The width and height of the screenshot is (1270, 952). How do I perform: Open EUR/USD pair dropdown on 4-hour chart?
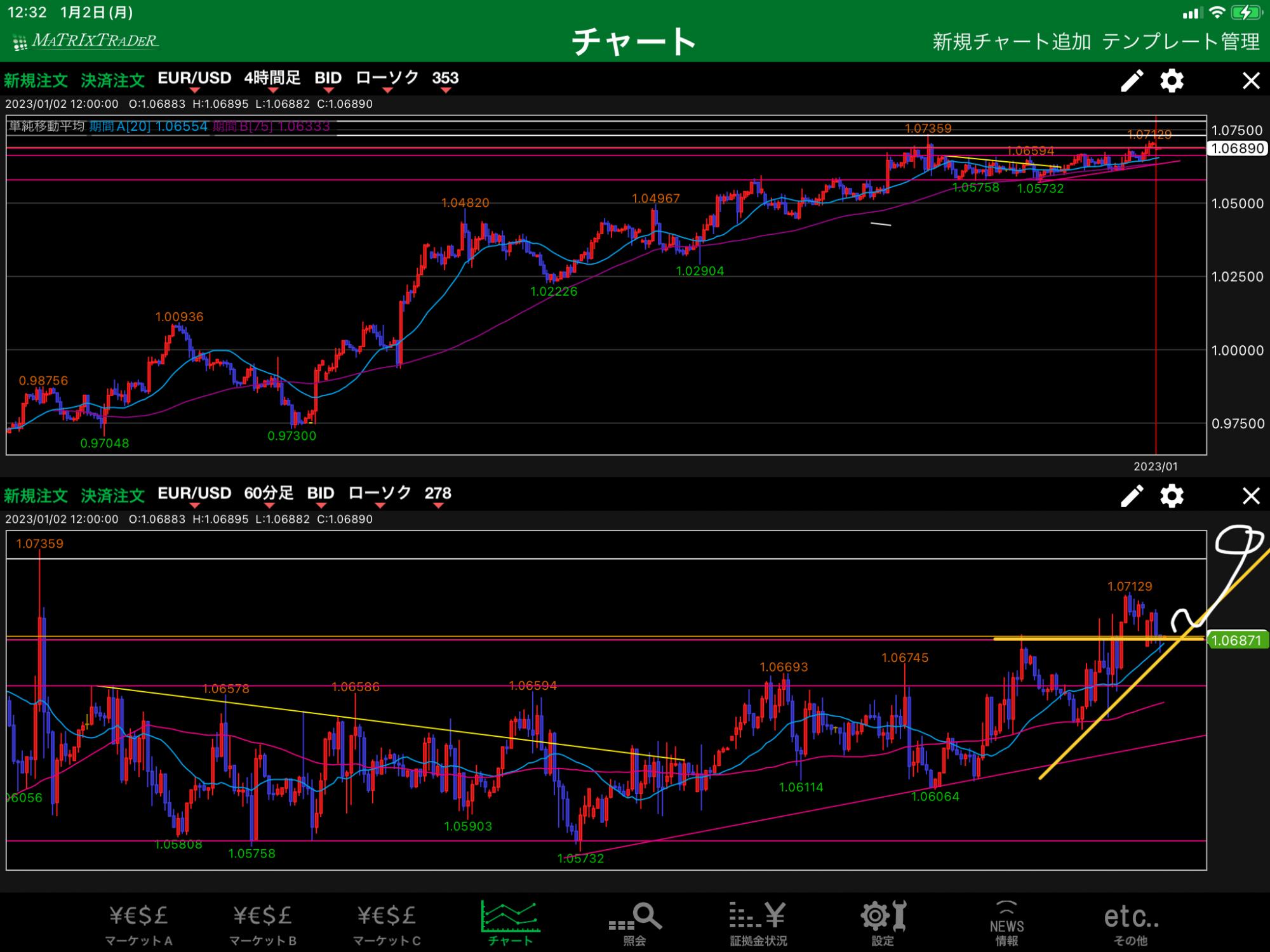click(194, 79)
